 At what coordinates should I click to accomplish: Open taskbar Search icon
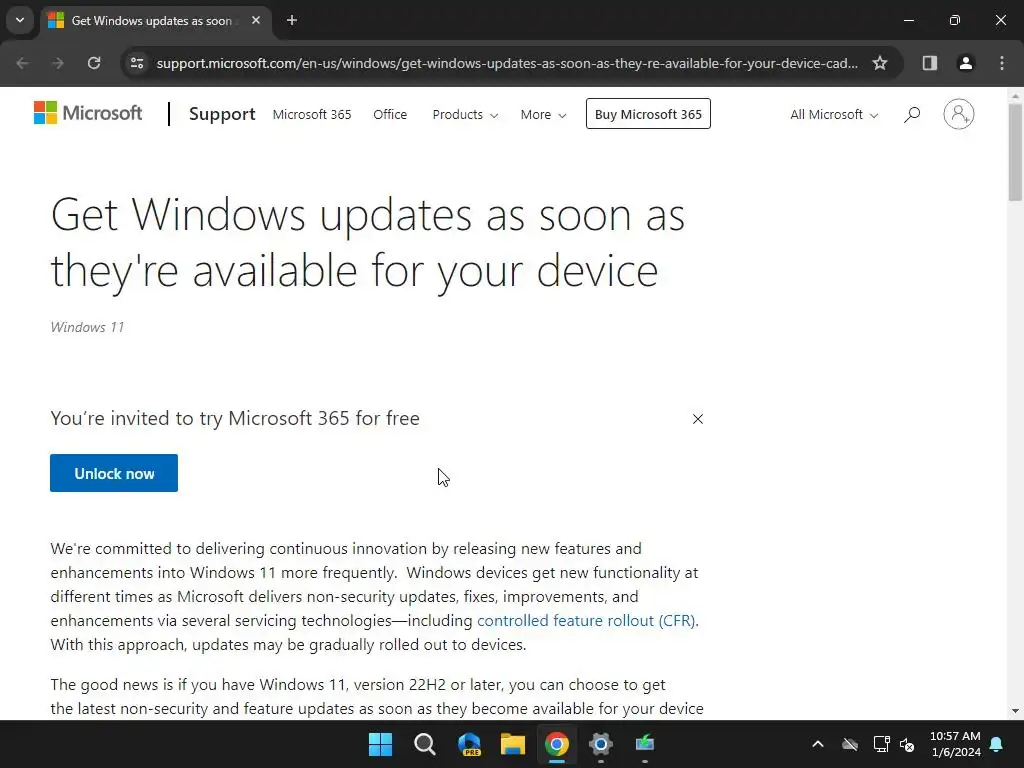(424, 744)
